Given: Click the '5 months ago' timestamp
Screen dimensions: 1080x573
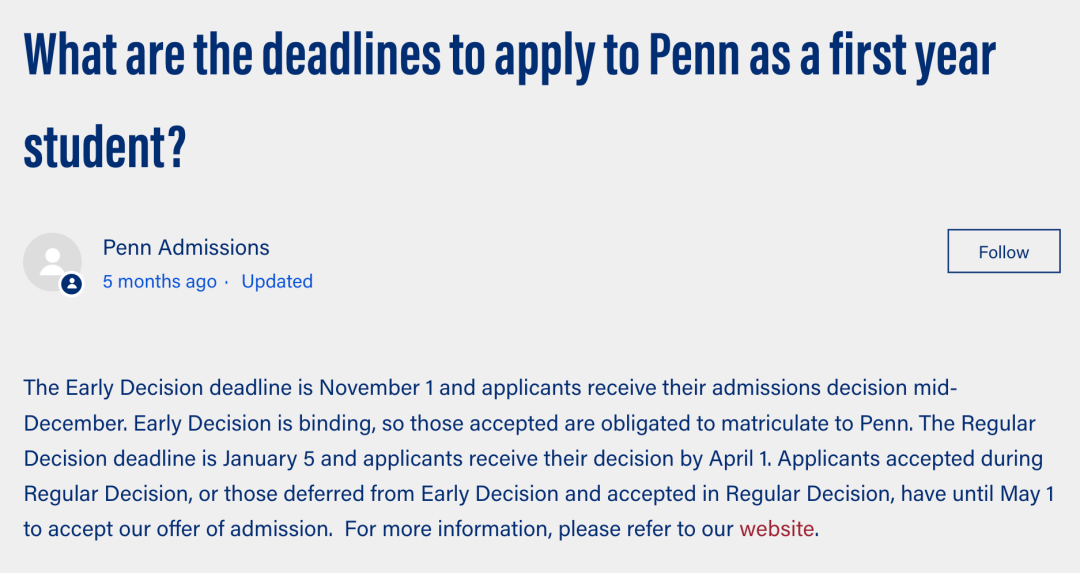Looking at the screenshot, I should point(160,282).
